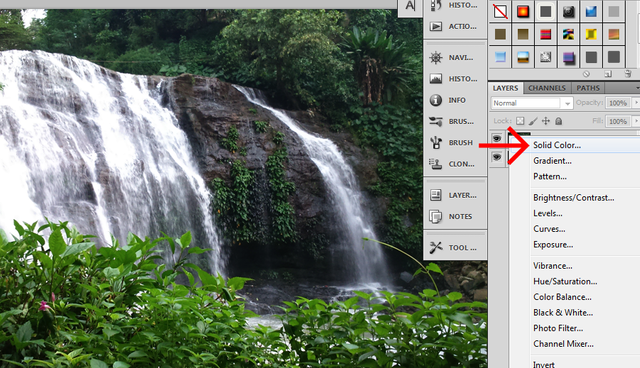Apply the purple-blue style with drop shadow
Image resolution: width=640 pixels, height=368 pixels.
pyautogui.click(x=568, y=57)
